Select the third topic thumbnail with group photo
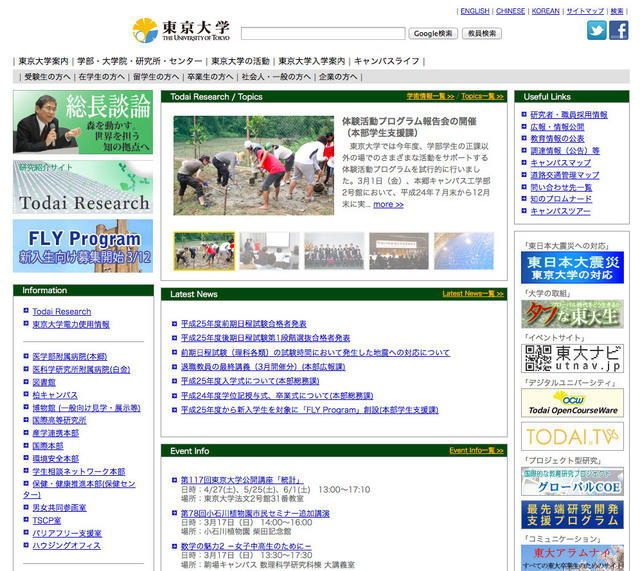Viewport: 640px width, 571px height. click(x=334, y=251)
